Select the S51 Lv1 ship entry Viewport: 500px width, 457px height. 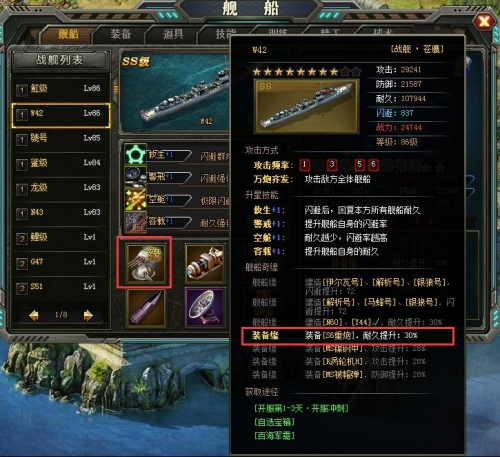61,287
